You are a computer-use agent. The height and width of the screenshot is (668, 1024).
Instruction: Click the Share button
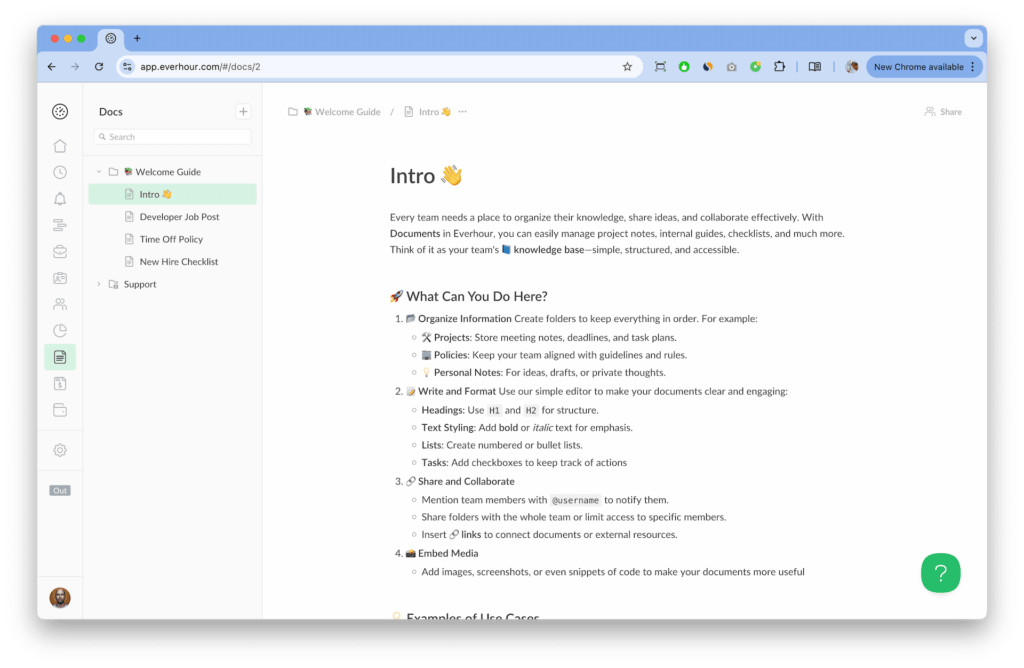pos(941,111)
